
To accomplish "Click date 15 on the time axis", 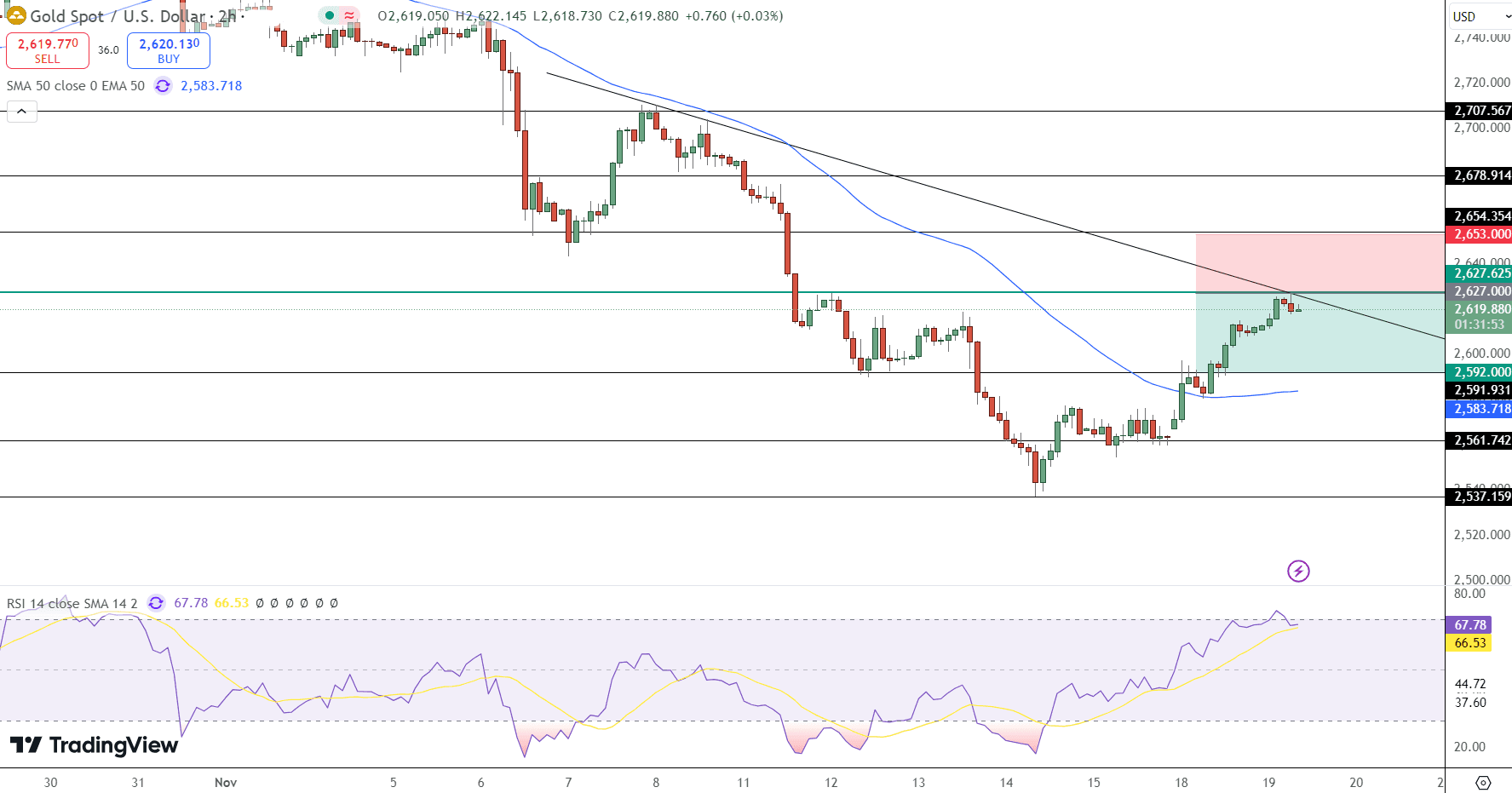I will pos(1094,782).
